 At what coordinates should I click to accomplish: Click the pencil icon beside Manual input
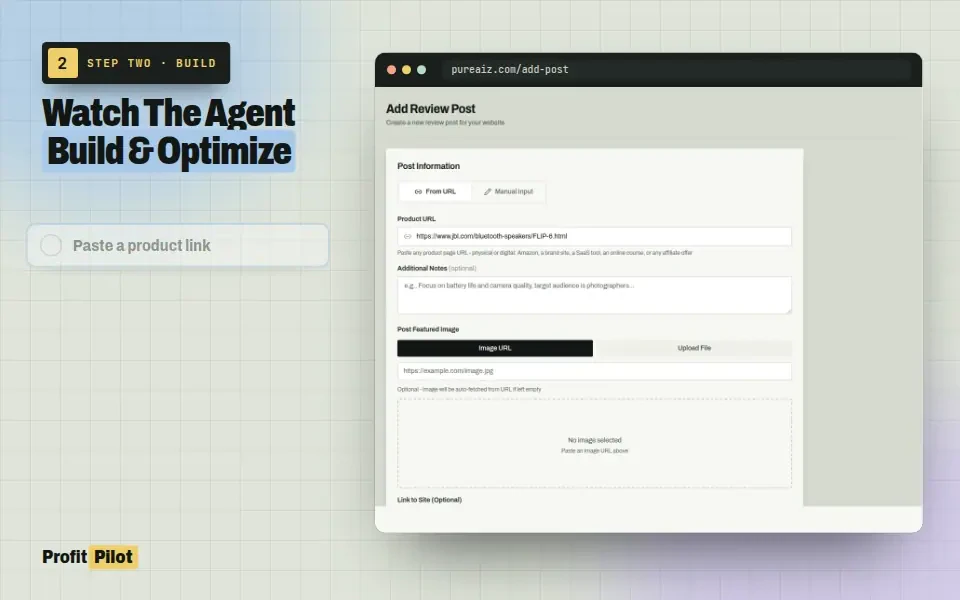coord(488,192)
